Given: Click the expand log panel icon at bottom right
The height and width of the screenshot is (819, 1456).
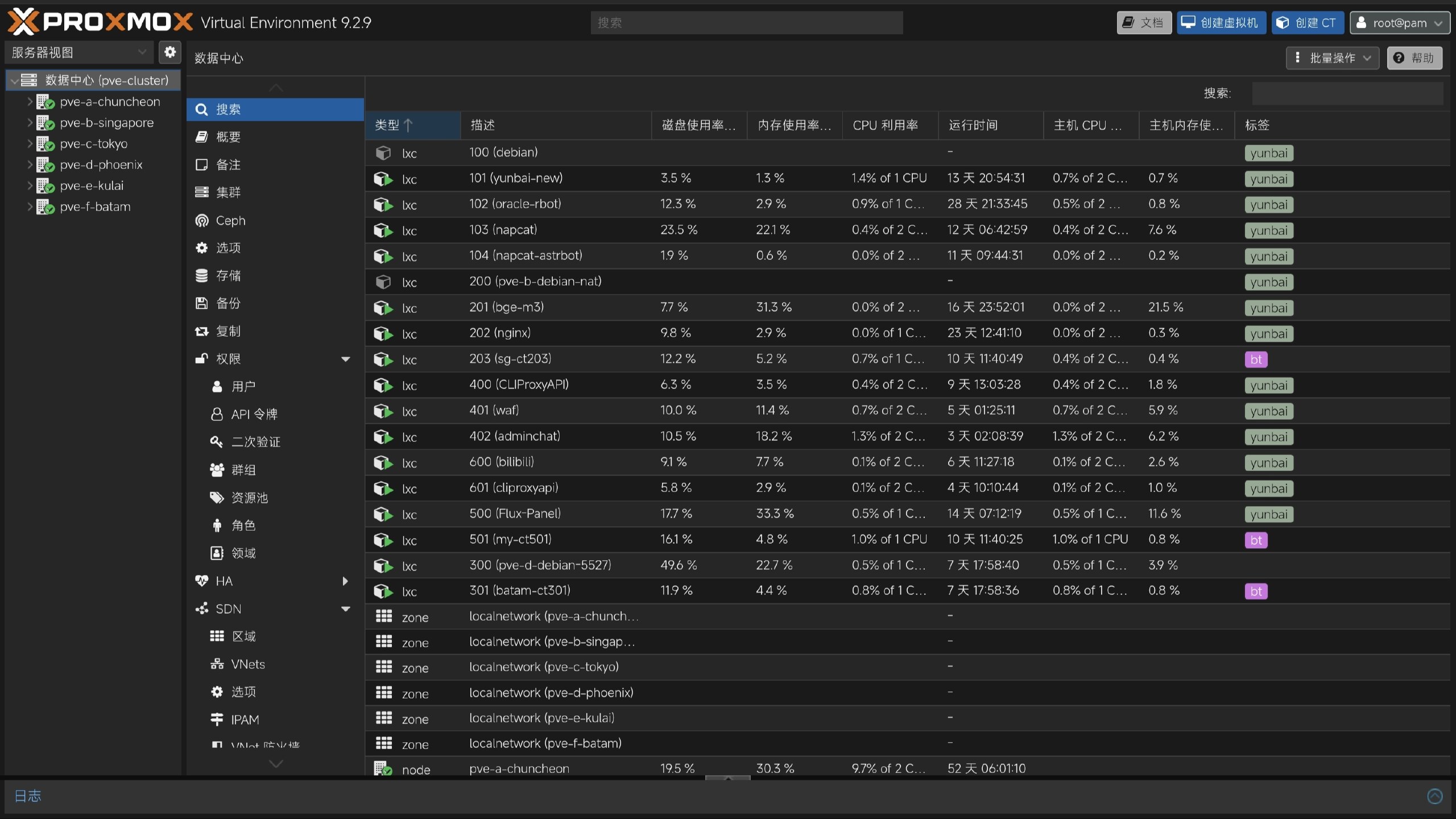Looking at the screenshot, I should (x=1435, y=796).
